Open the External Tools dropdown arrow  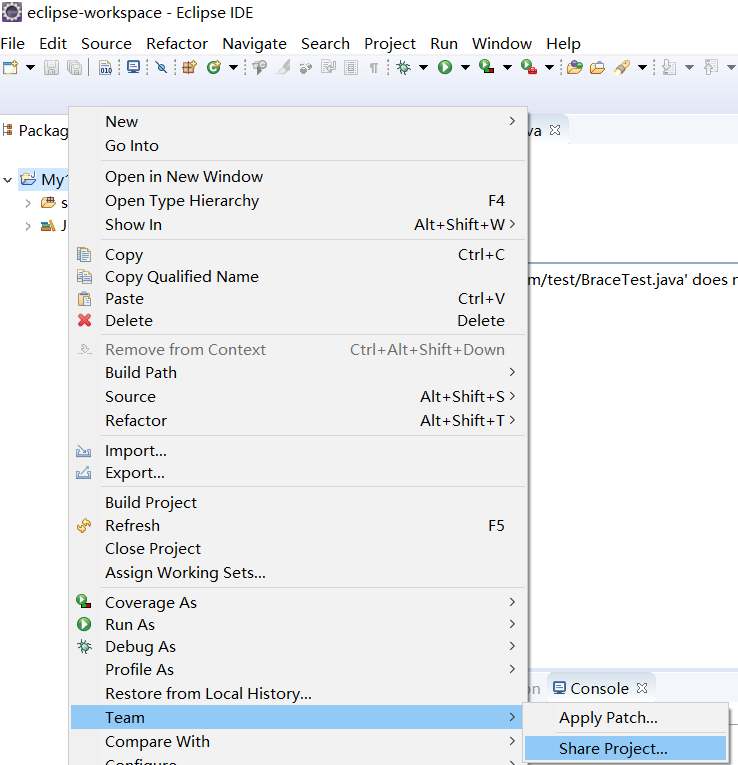tap(549, 67)
